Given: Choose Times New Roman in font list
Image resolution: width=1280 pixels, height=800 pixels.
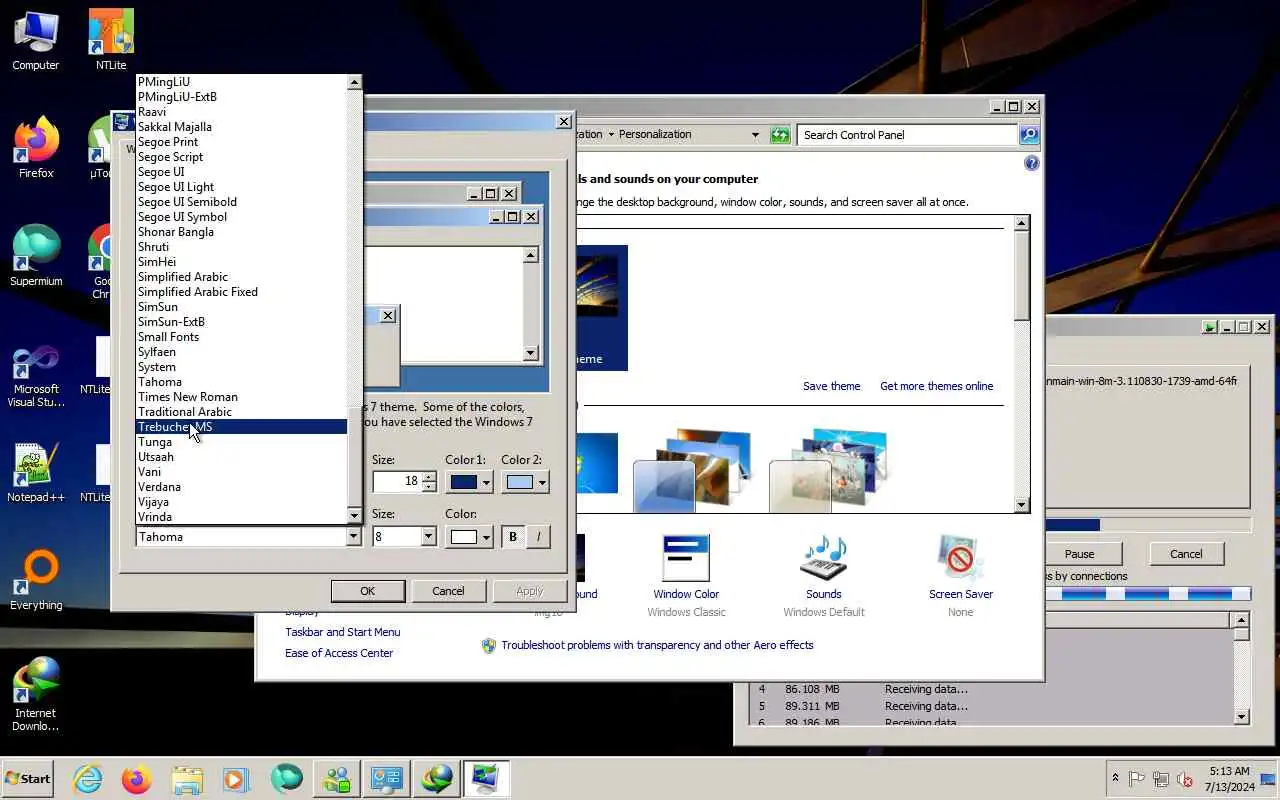Looking at the screenshot, I should [x=241, y=397].
